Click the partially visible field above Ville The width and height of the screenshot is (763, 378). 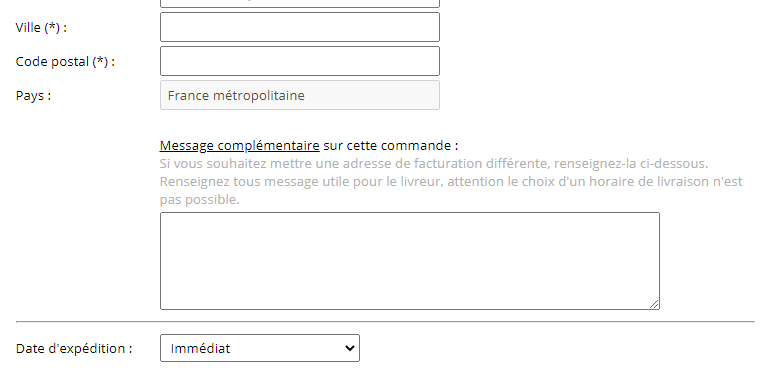pyautogui.click(x=300, y=3)
